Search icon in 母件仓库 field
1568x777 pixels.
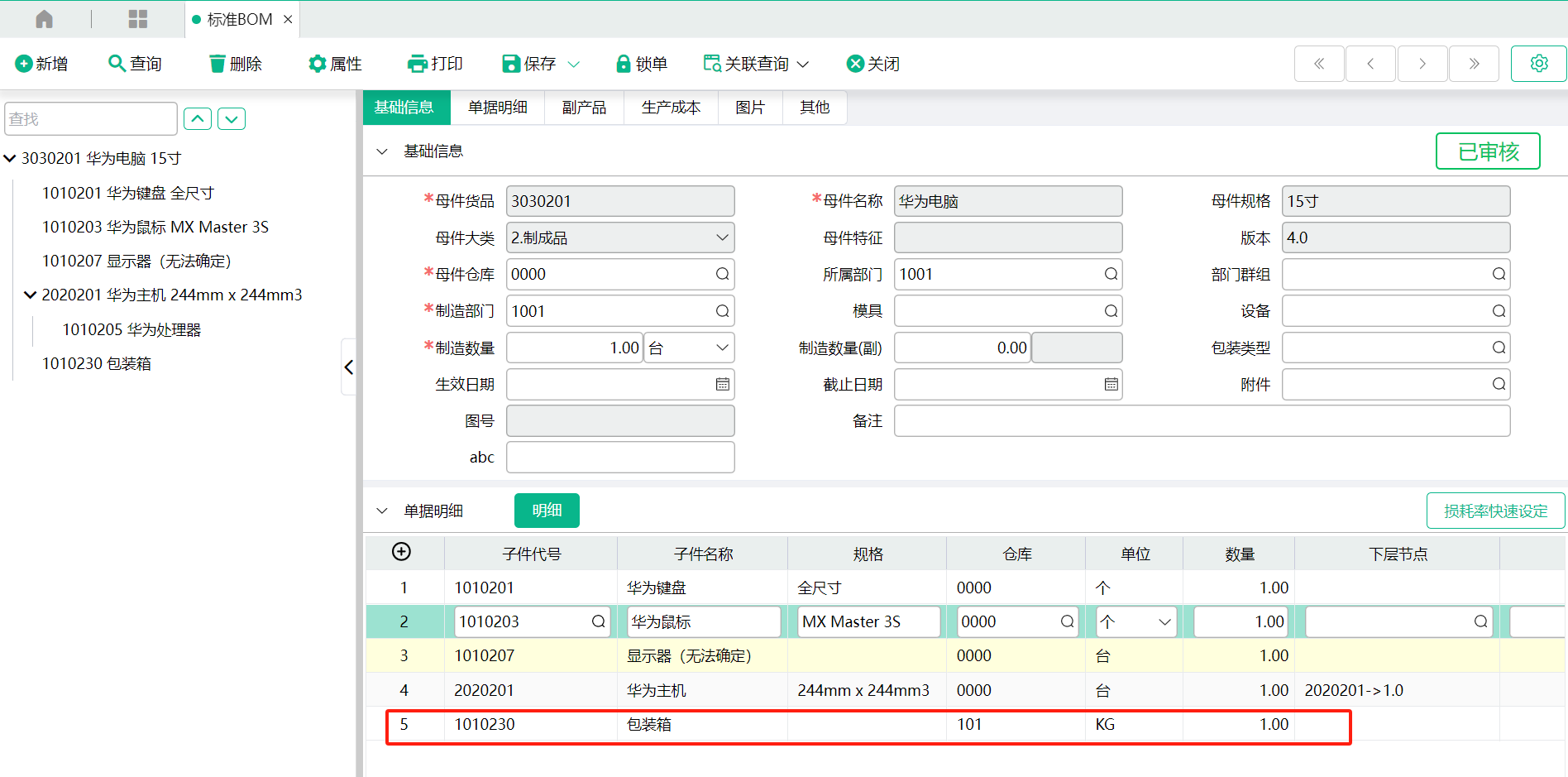[x=722, y=274]
